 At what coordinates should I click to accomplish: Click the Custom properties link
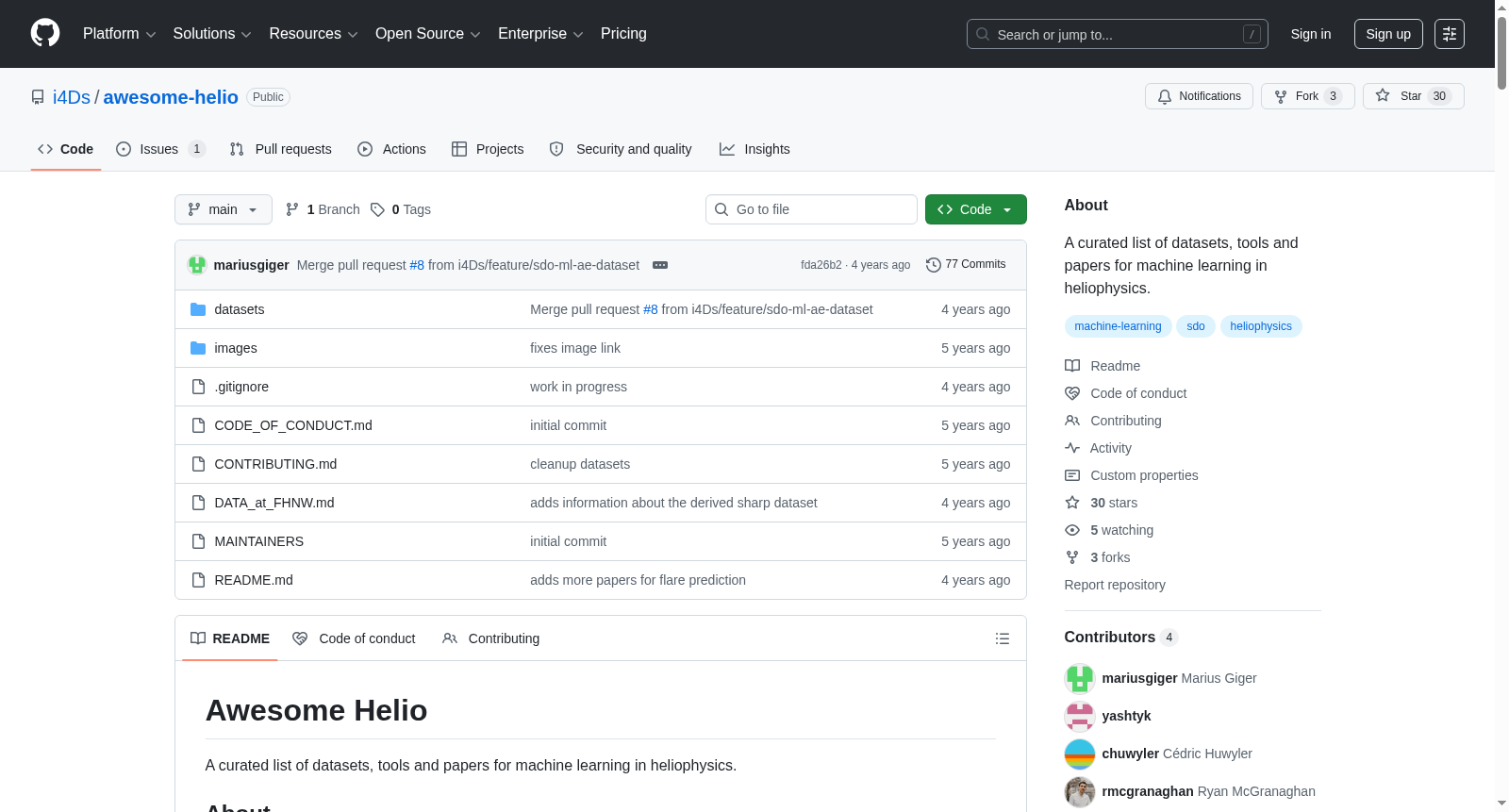click(x=1144, y=475)
